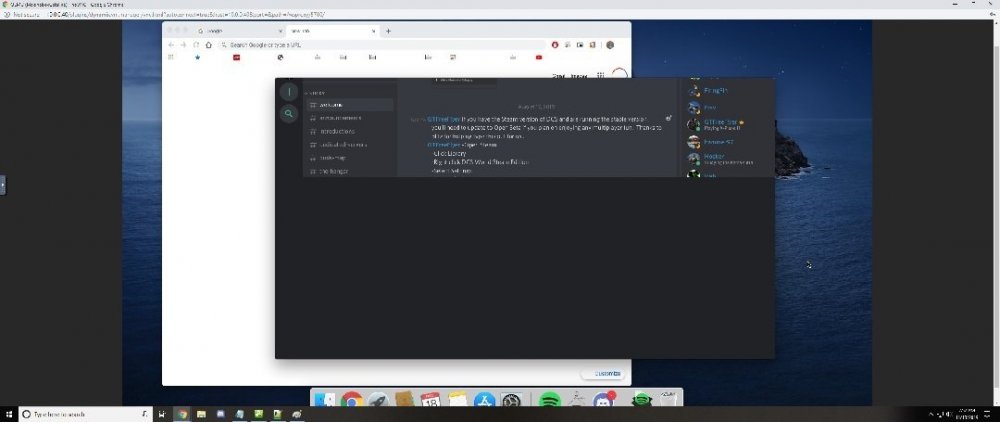Image resolution: width=1000 pixels, height=422 pixels.
Task: Open File Explorer on the Windows taskbar
Action: (x=201, y=414)
